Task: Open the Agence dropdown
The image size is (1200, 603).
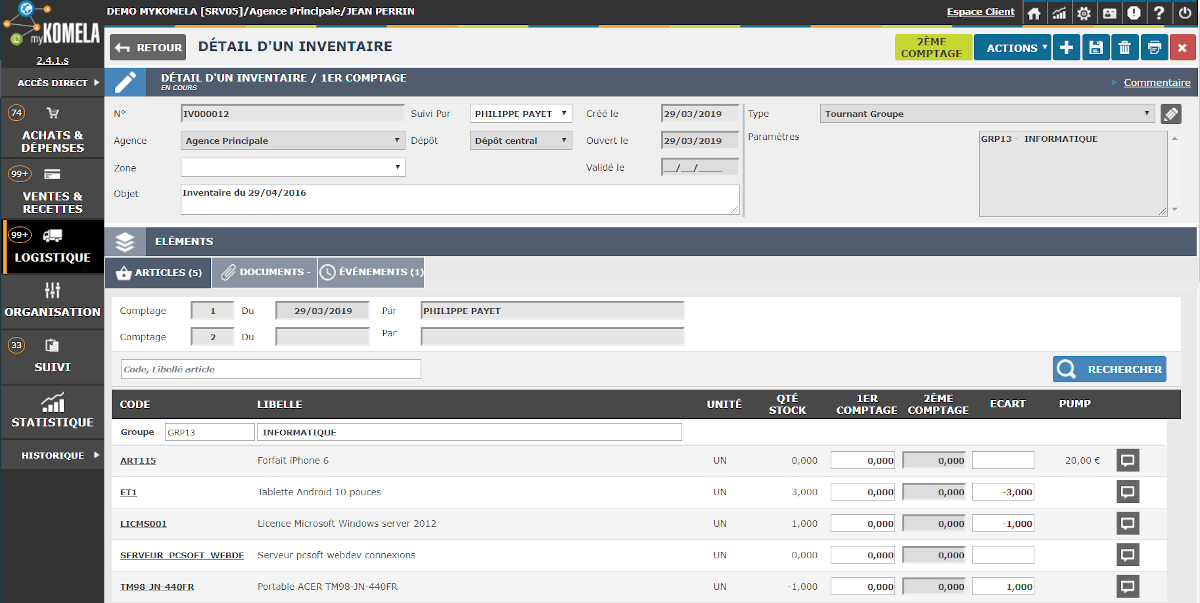Action: point(293,141)
